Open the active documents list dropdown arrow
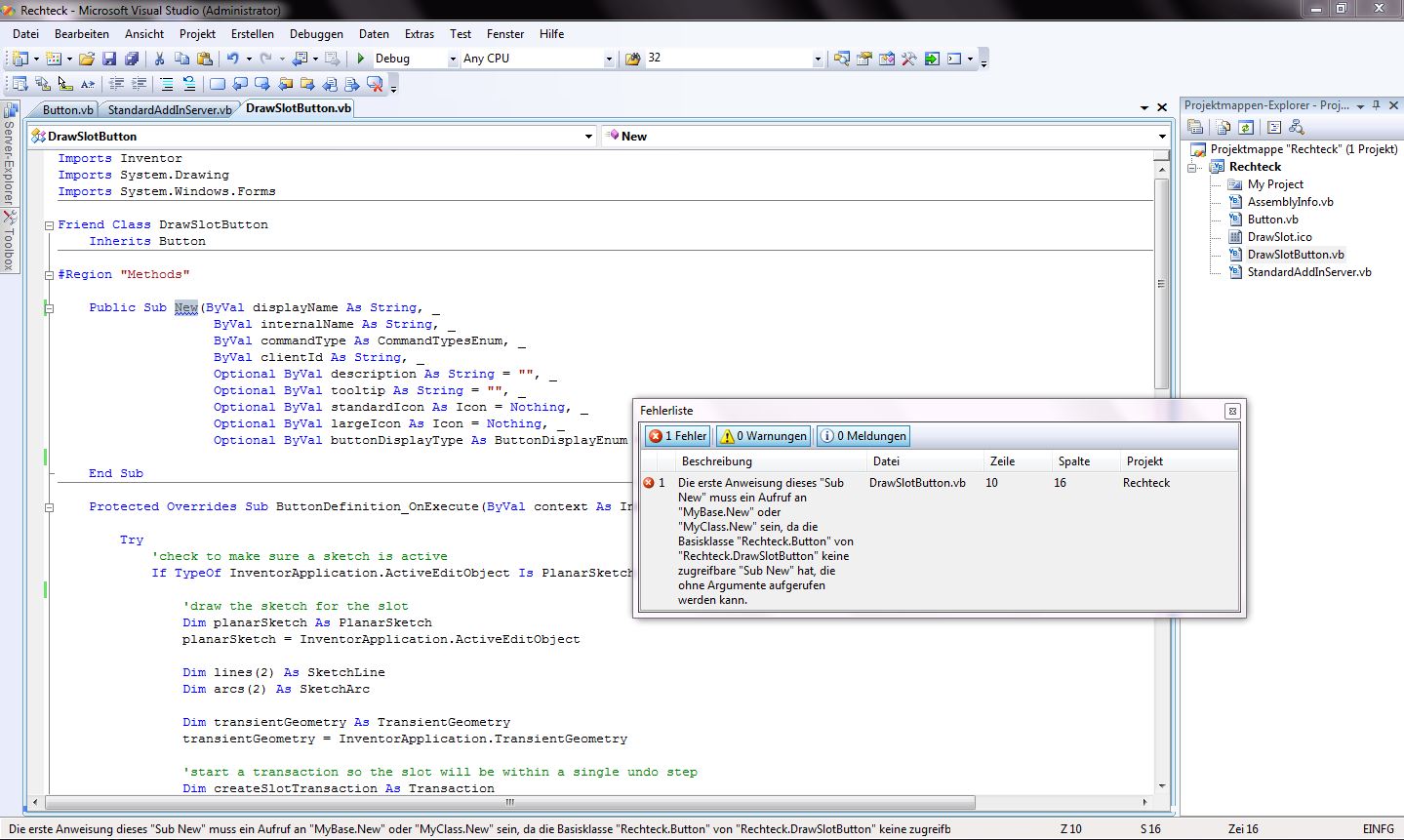1404x840 pixels. 1144,108
